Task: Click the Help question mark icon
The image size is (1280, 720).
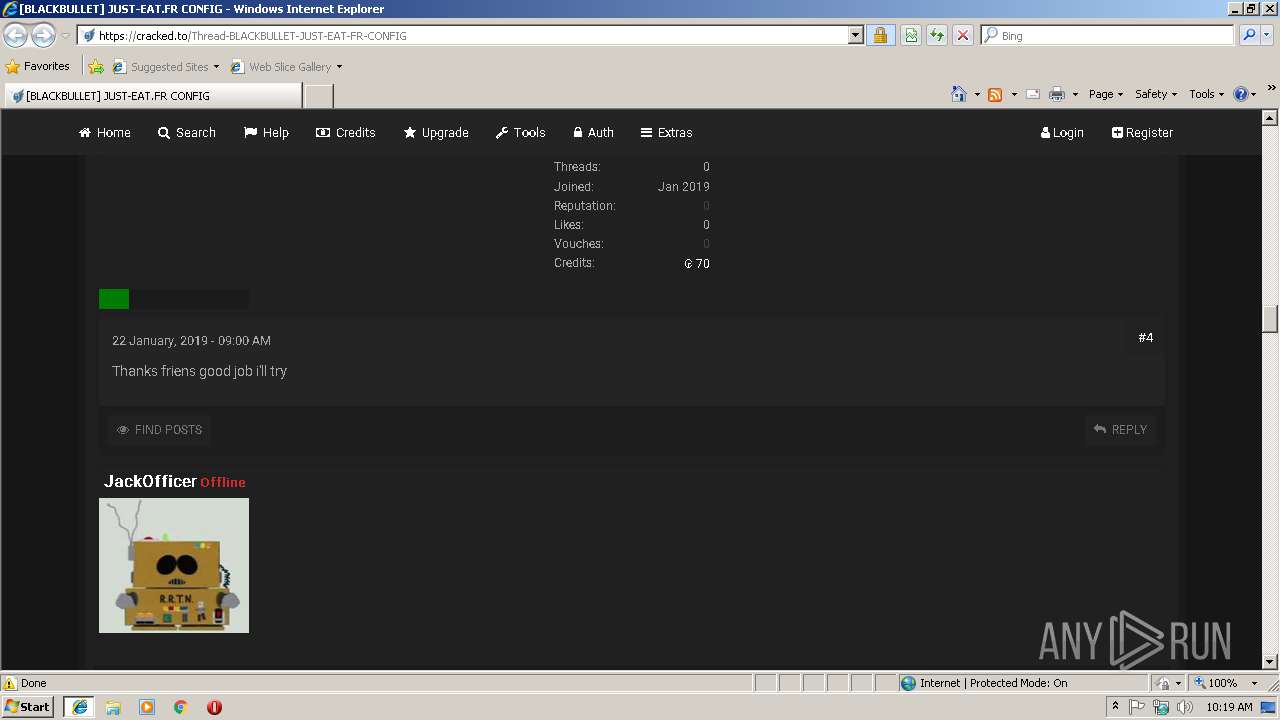Action: (1241, 94)
